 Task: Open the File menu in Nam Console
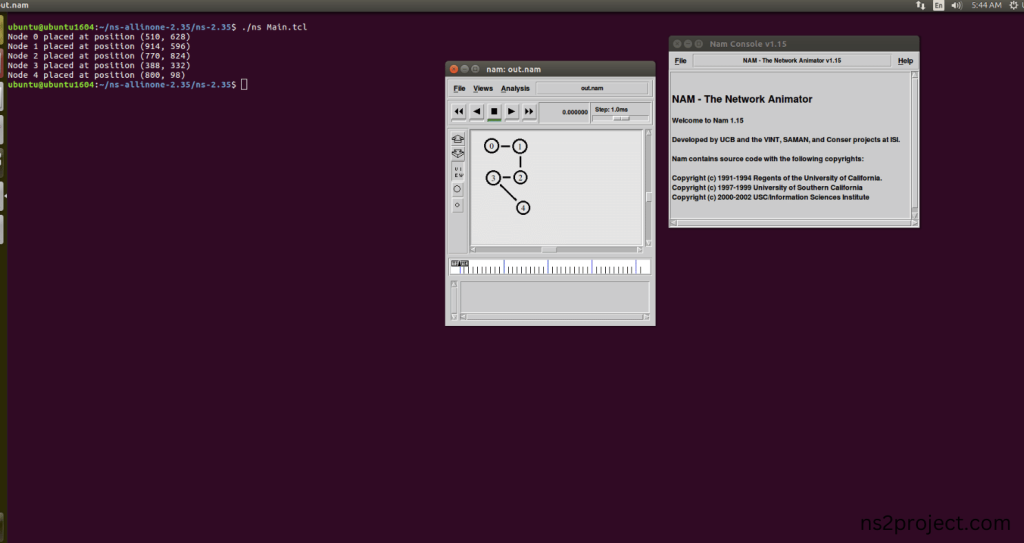point(680,61)
